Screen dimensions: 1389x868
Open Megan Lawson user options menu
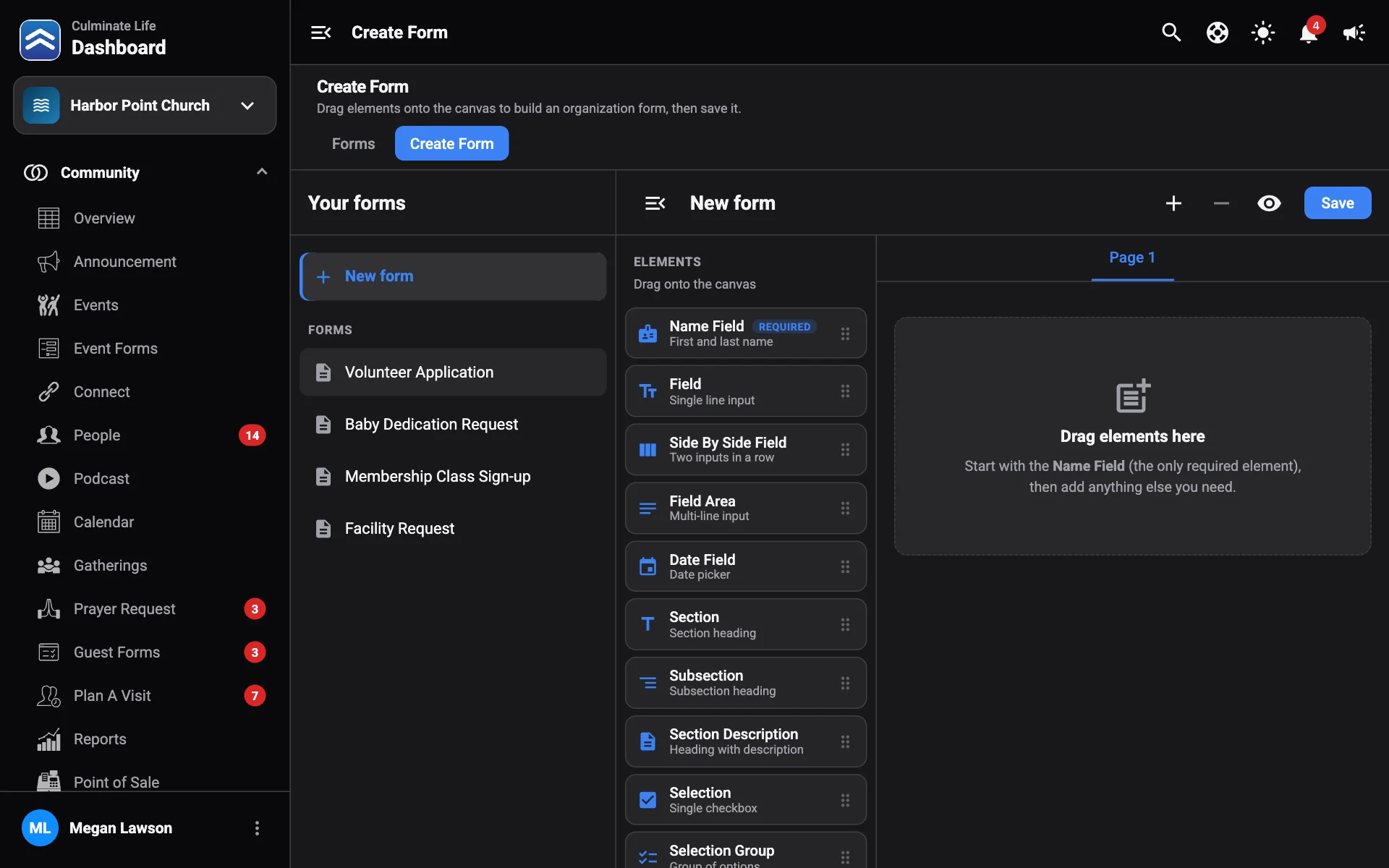click(257, 828)
